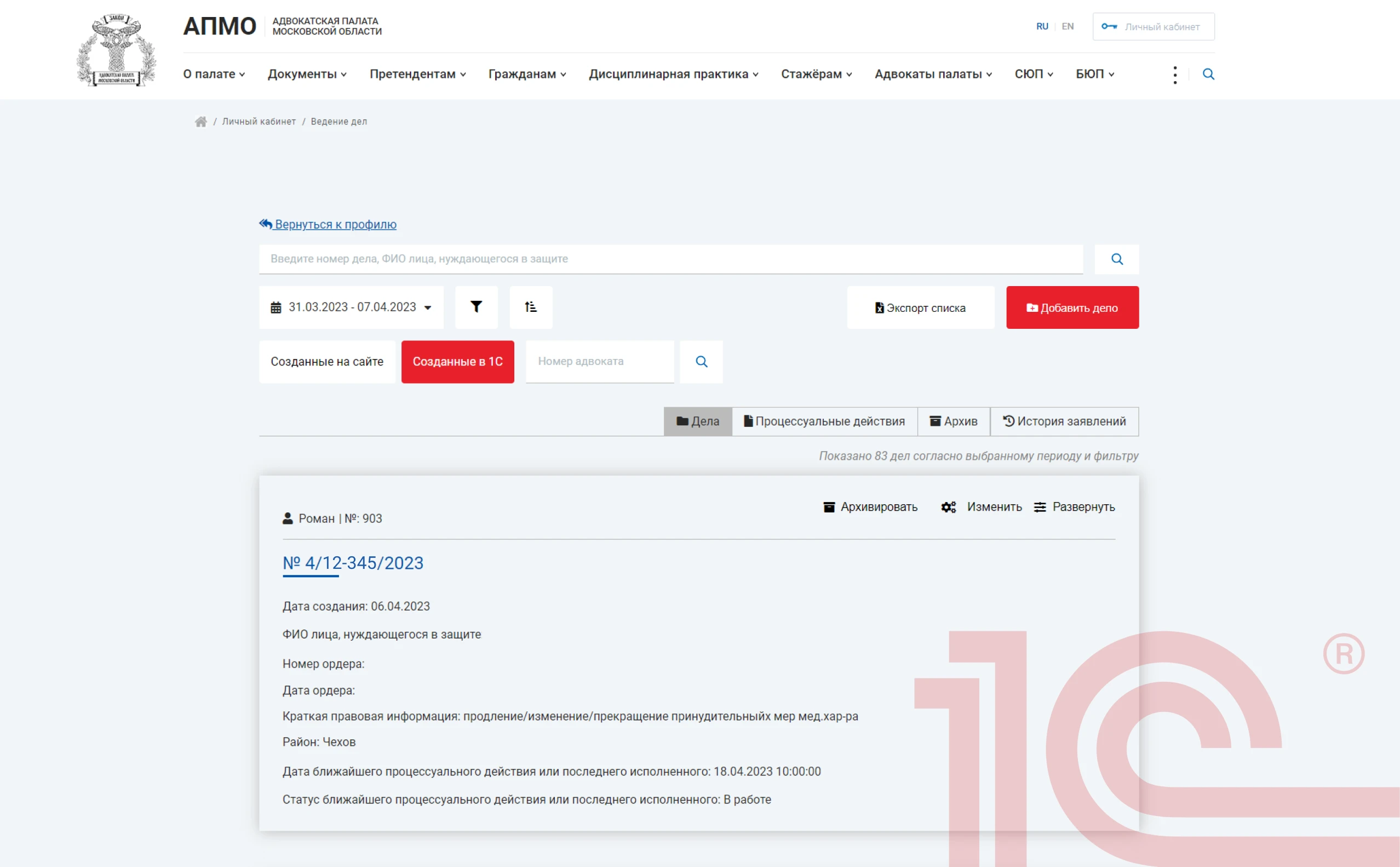Click the user icon next to Роман
The image size is (1400, 867).
point(288,518)
